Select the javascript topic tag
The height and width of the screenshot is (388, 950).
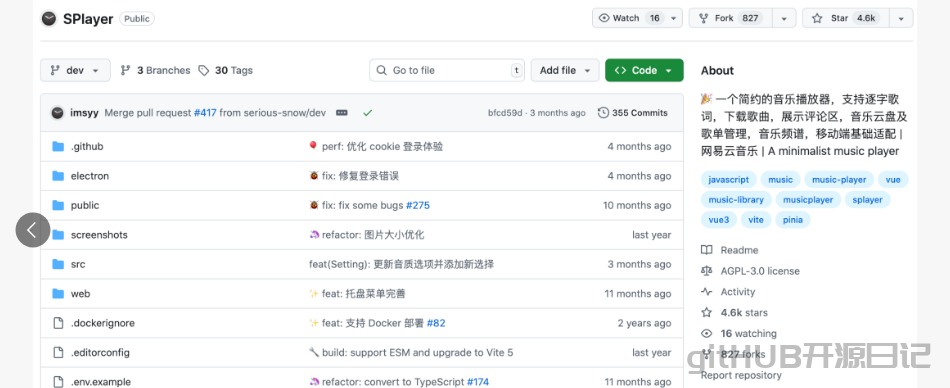coord(729,179)
